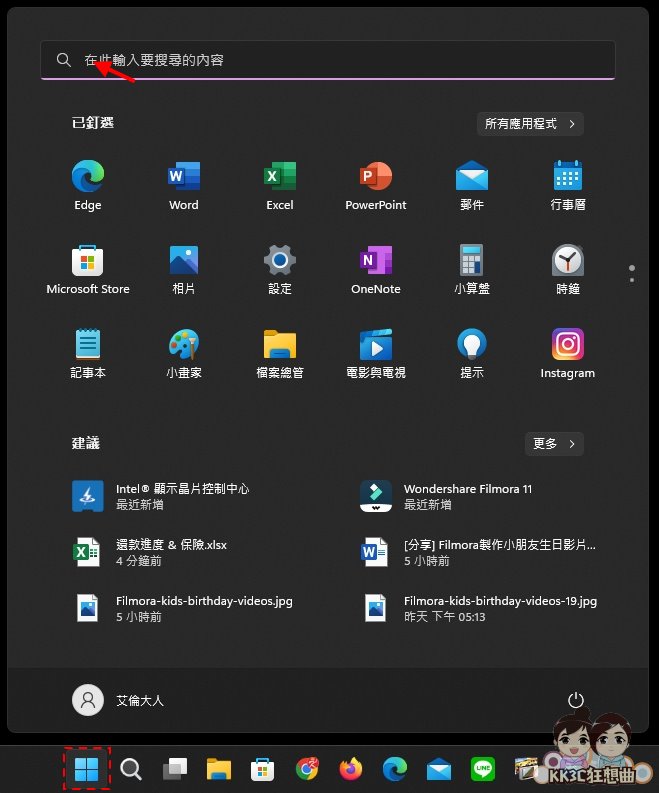659x793 pixels.
Task: Open [分享] Filmora製作小朋友生日影片 Word document
Action: pos(478,552)
